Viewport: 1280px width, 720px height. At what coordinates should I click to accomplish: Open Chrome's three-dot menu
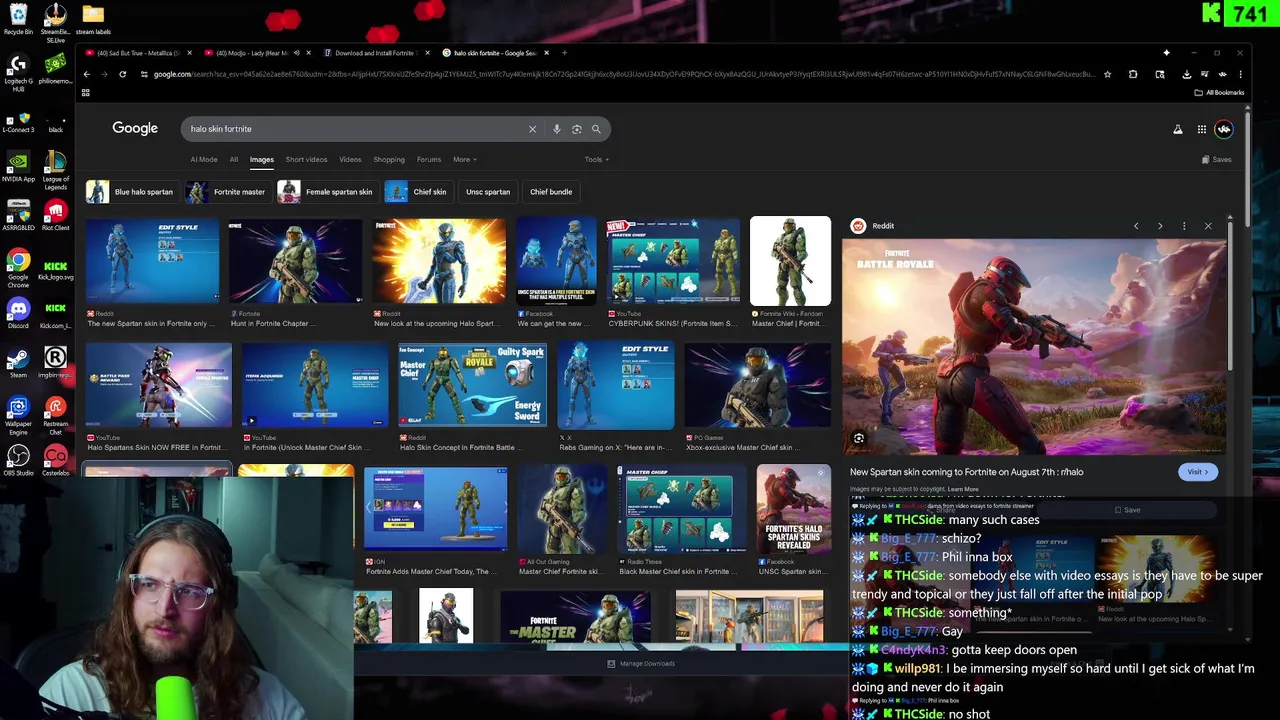1240,74
